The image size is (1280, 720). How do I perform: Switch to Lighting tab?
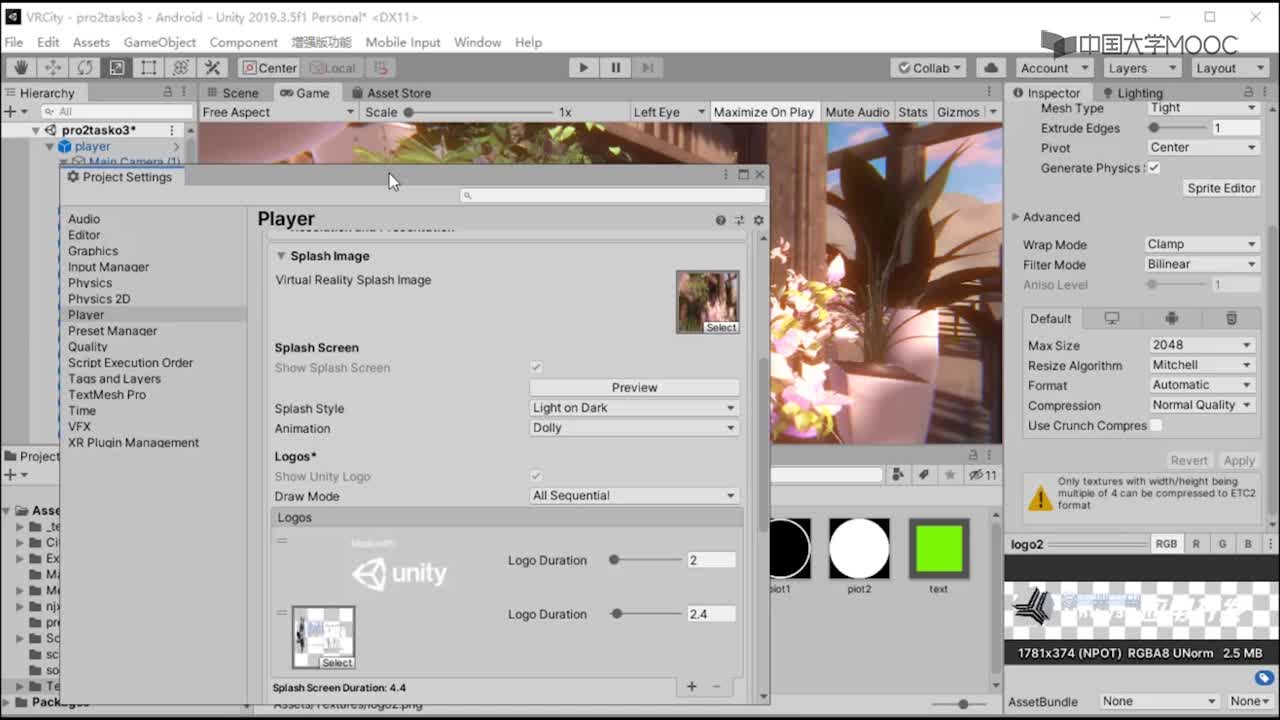pos(1131,93)
